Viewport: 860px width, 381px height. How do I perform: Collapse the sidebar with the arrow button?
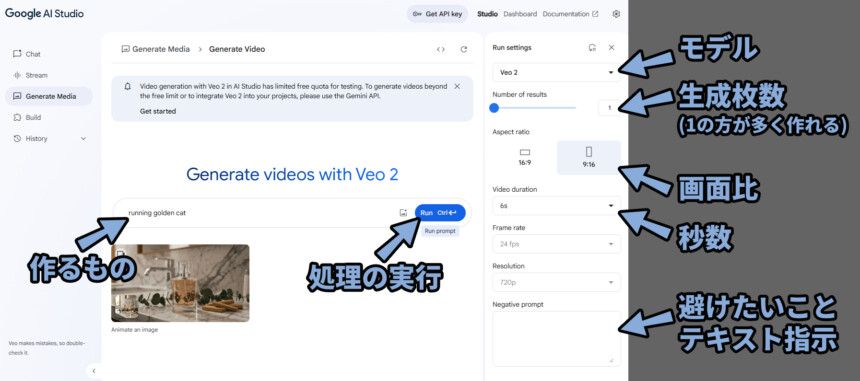[x=93, y=371]
